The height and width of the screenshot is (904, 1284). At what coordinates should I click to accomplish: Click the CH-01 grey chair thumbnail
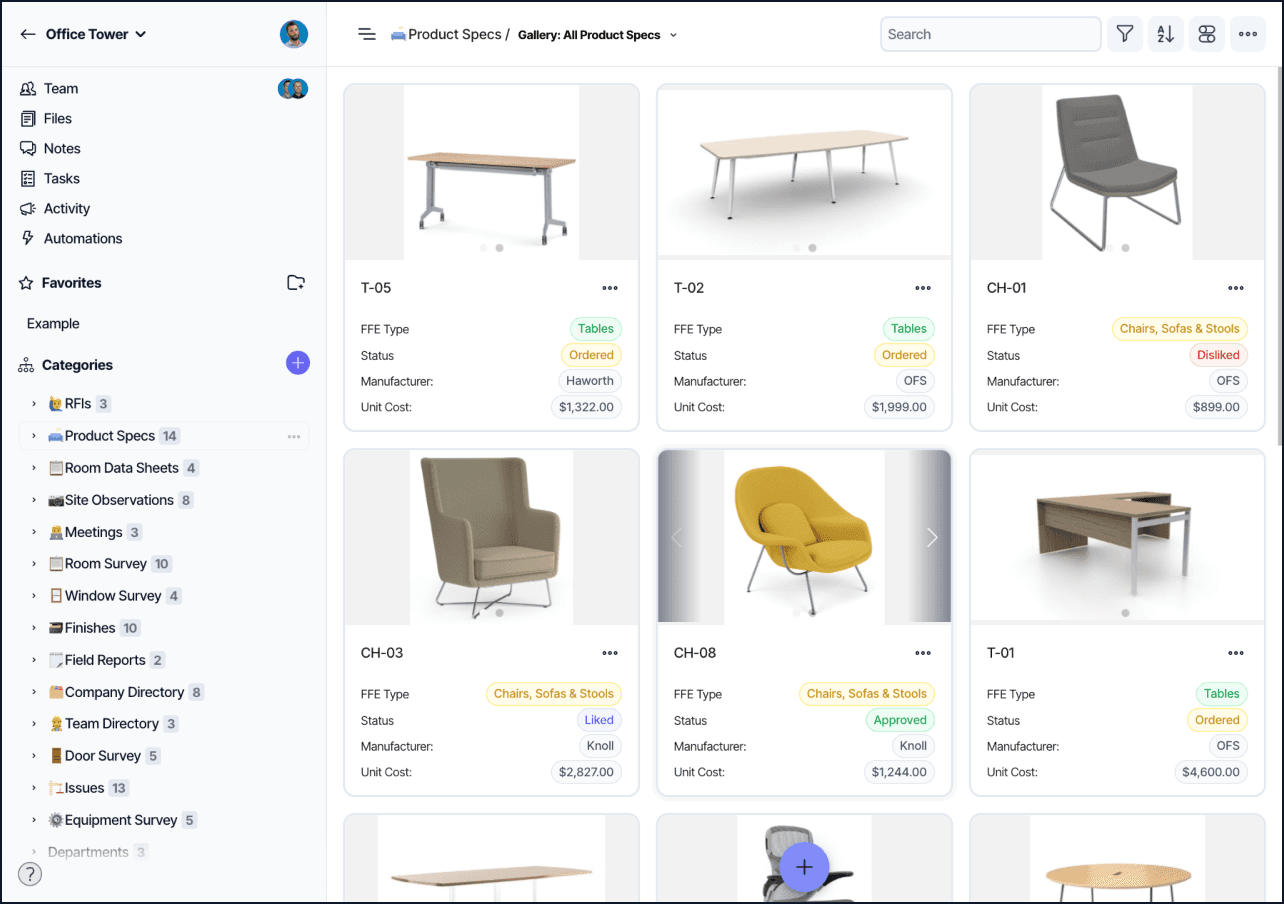click(1117, 172)
